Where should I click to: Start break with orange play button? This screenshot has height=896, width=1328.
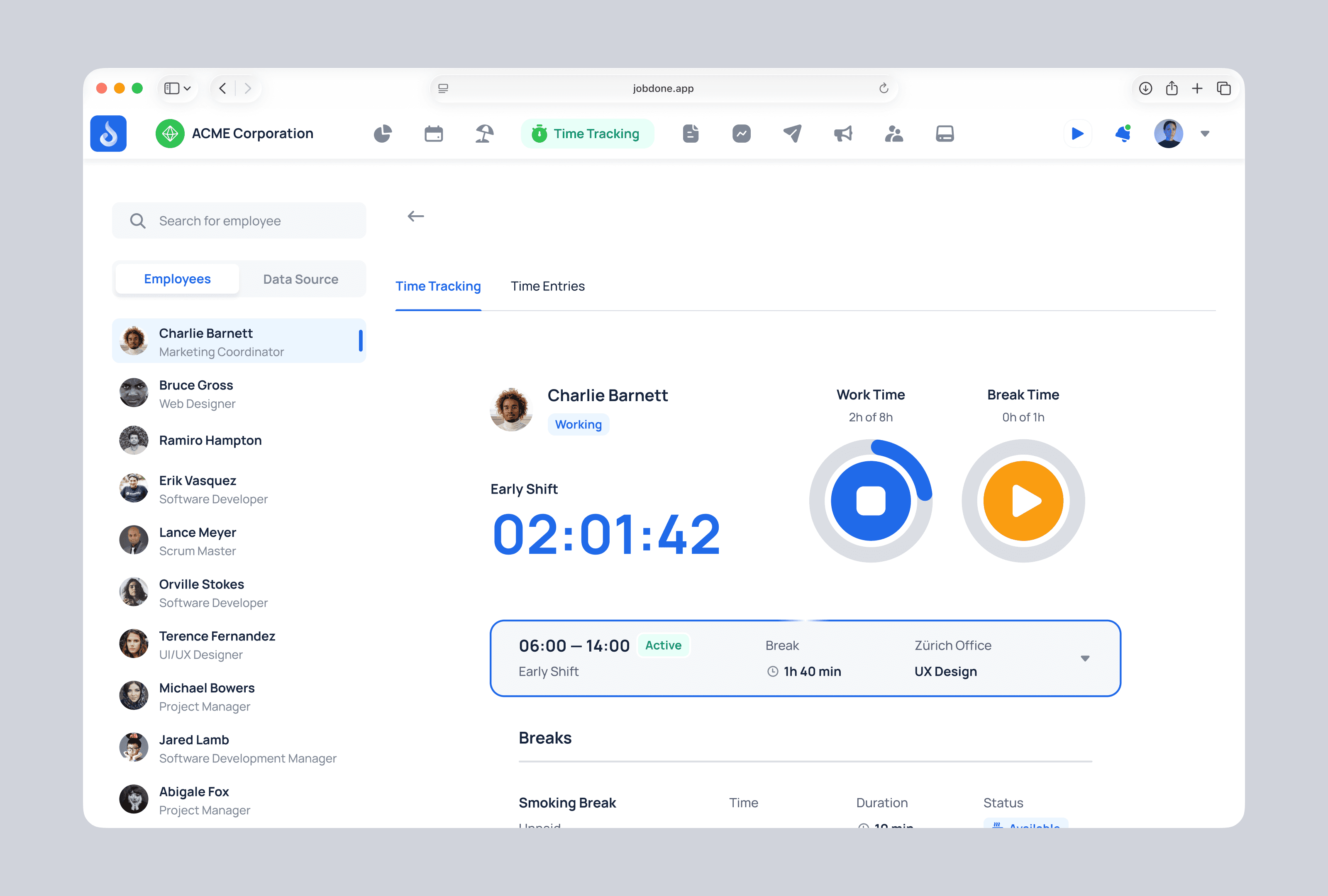[1023, 501]
